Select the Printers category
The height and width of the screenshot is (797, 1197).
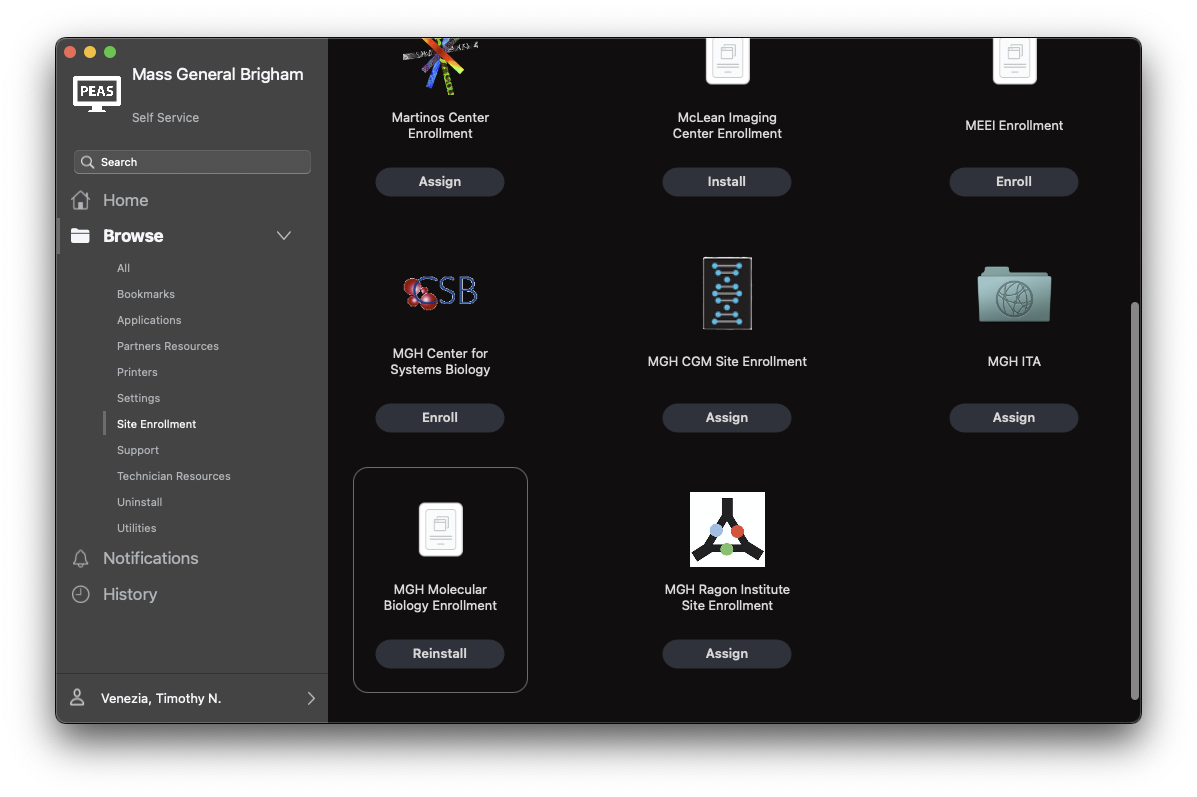point(137,372)
